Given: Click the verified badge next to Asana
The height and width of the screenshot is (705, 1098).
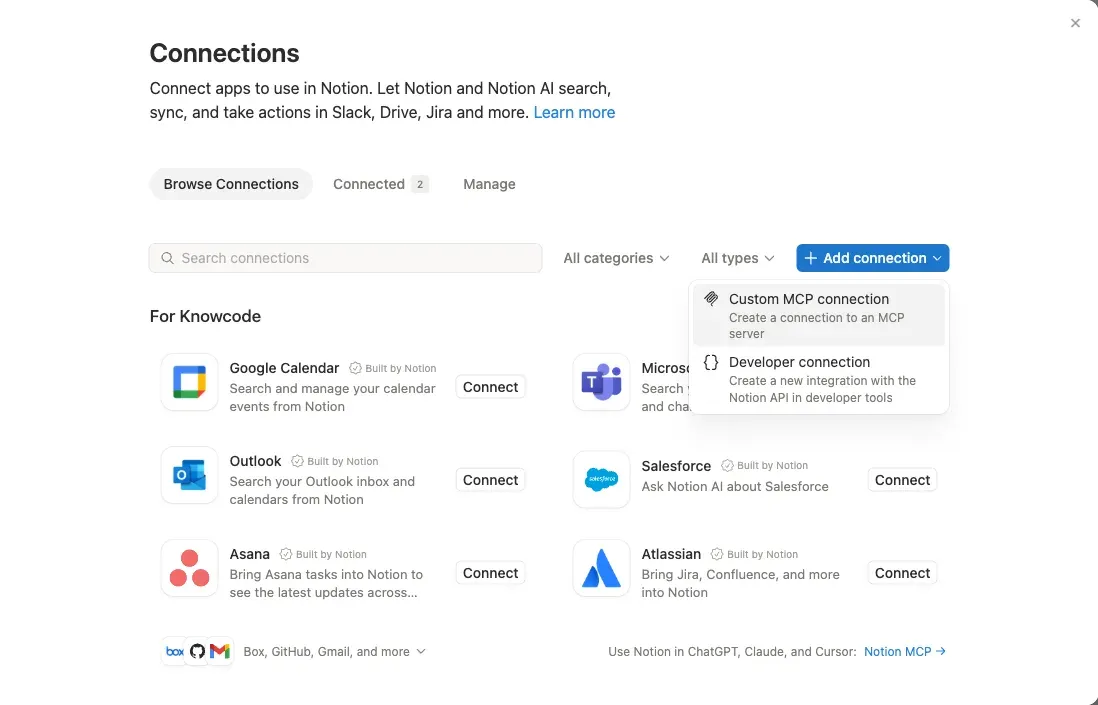Looking at the screenshot, I should click(286, 554).
